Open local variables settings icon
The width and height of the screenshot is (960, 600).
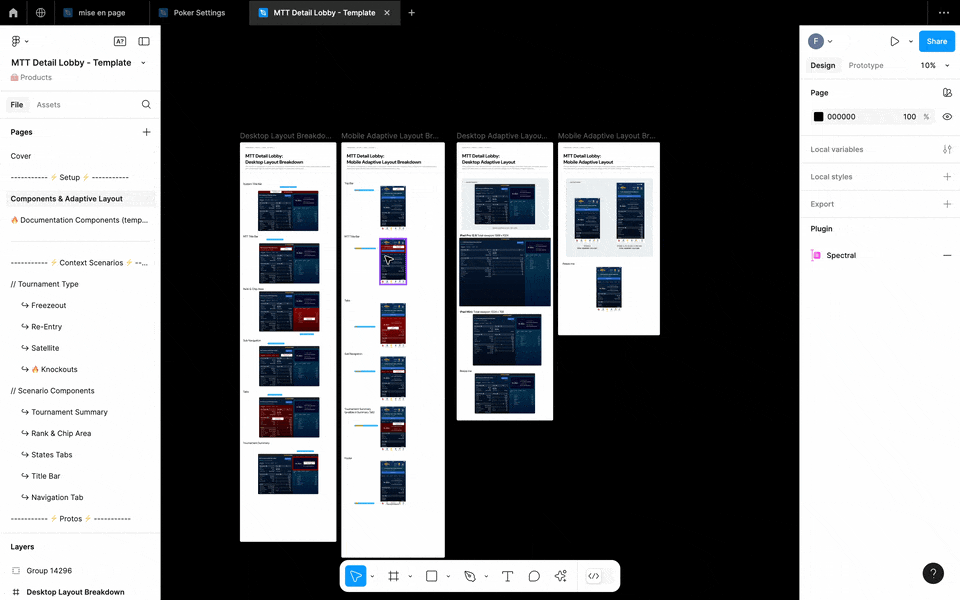947,149
